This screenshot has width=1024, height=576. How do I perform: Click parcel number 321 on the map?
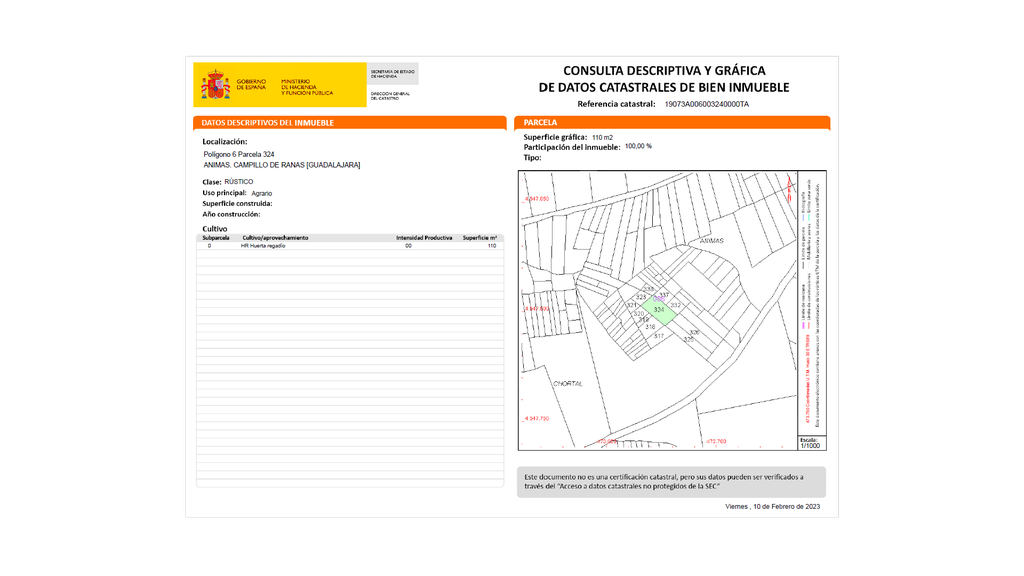[x=632, y=305]
